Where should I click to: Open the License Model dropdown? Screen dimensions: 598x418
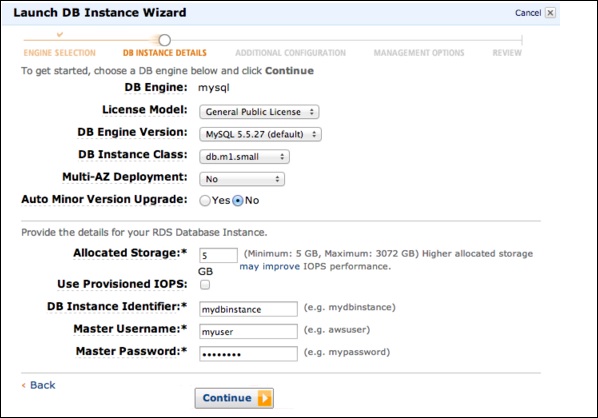click(259, 112)
